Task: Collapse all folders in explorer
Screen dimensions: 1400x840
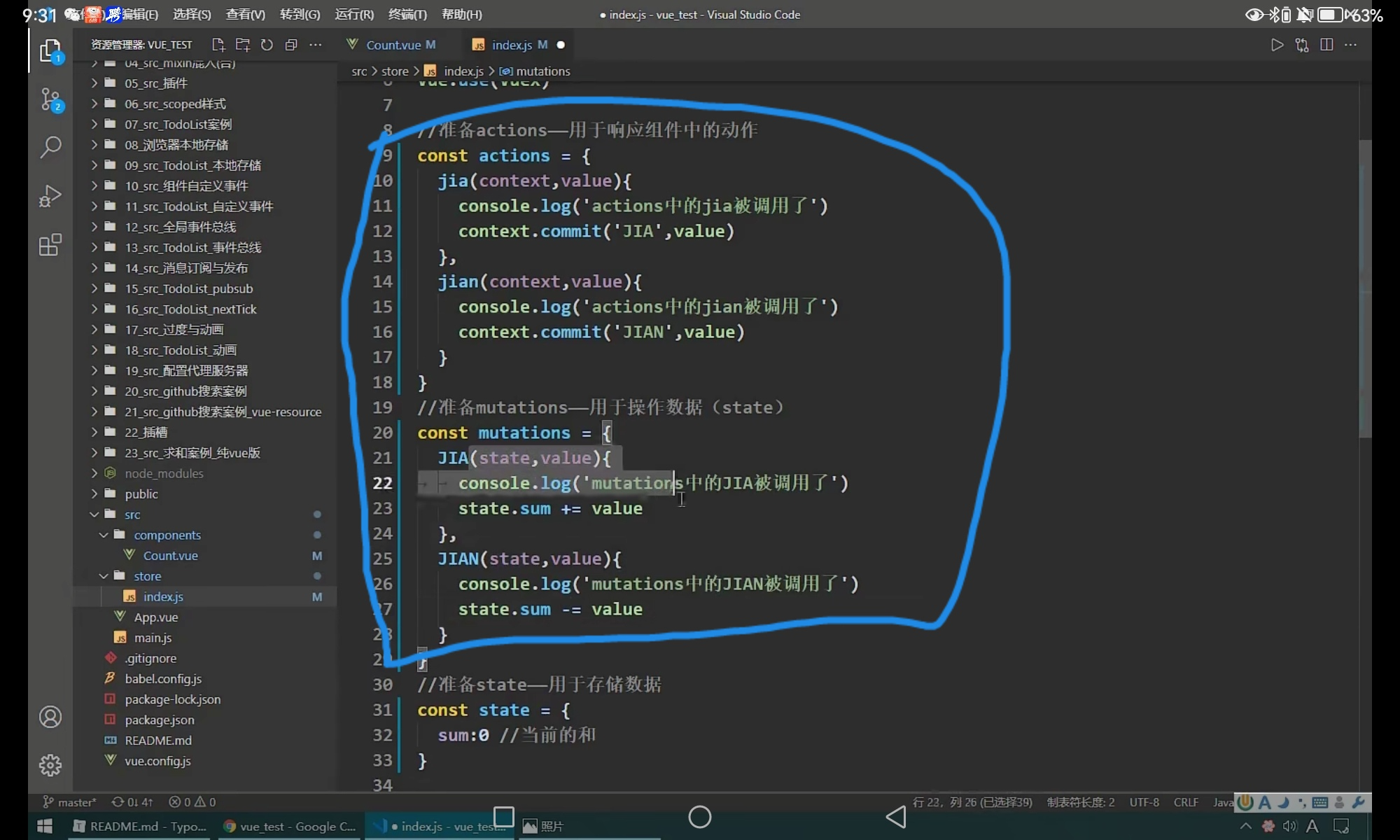Action: pos(291,45)
